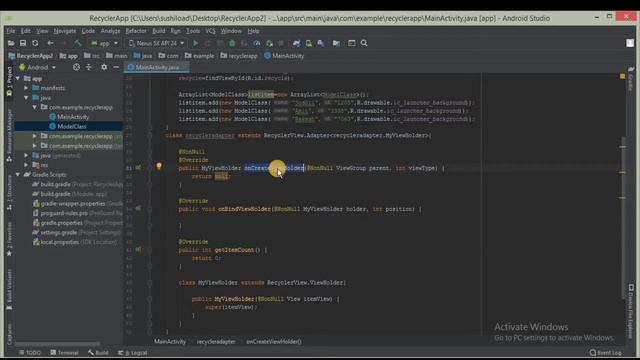Click the Stop toolbar icon

[281, 43]
